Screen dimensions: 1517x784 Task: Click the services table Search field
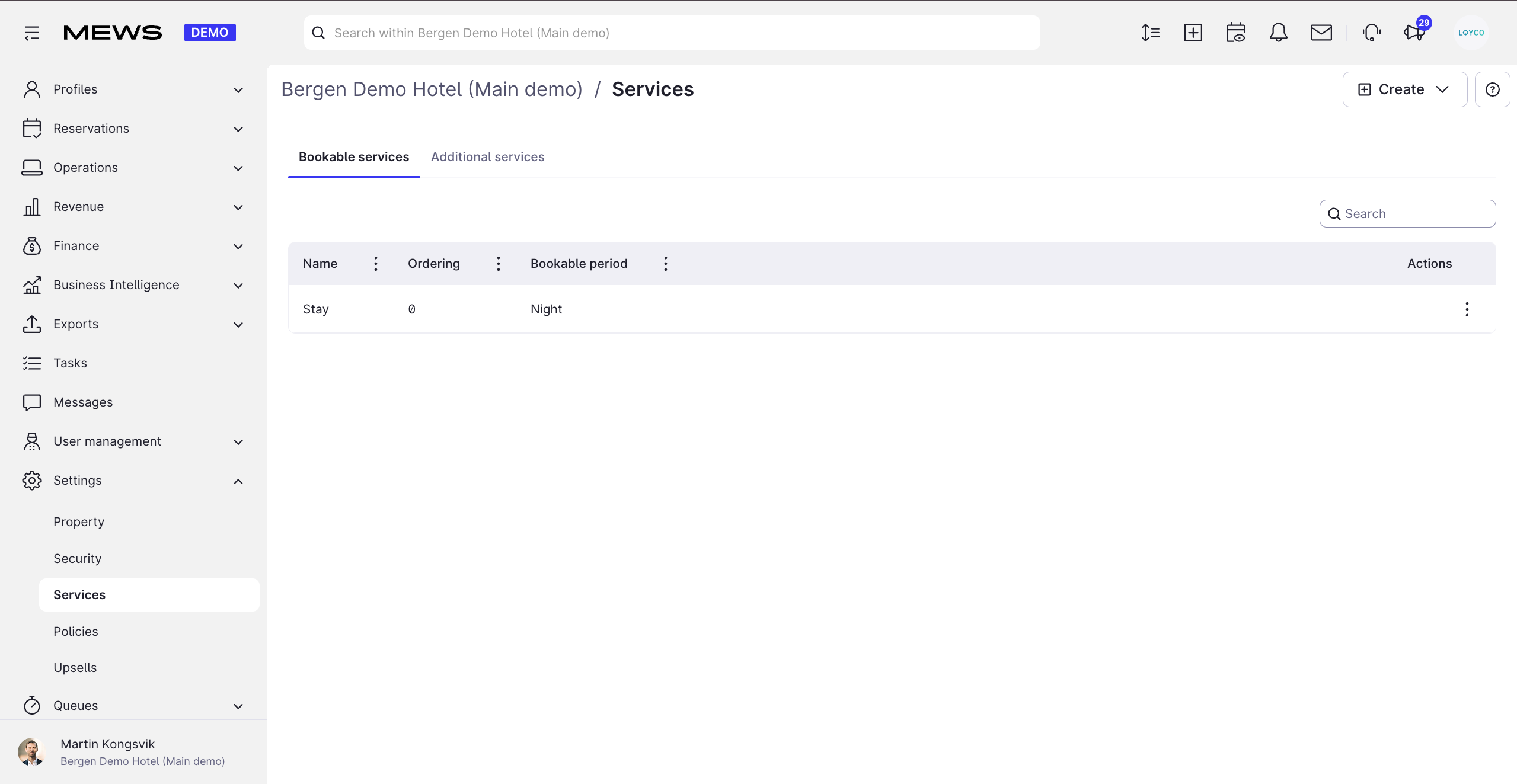tap(1407, 214)
